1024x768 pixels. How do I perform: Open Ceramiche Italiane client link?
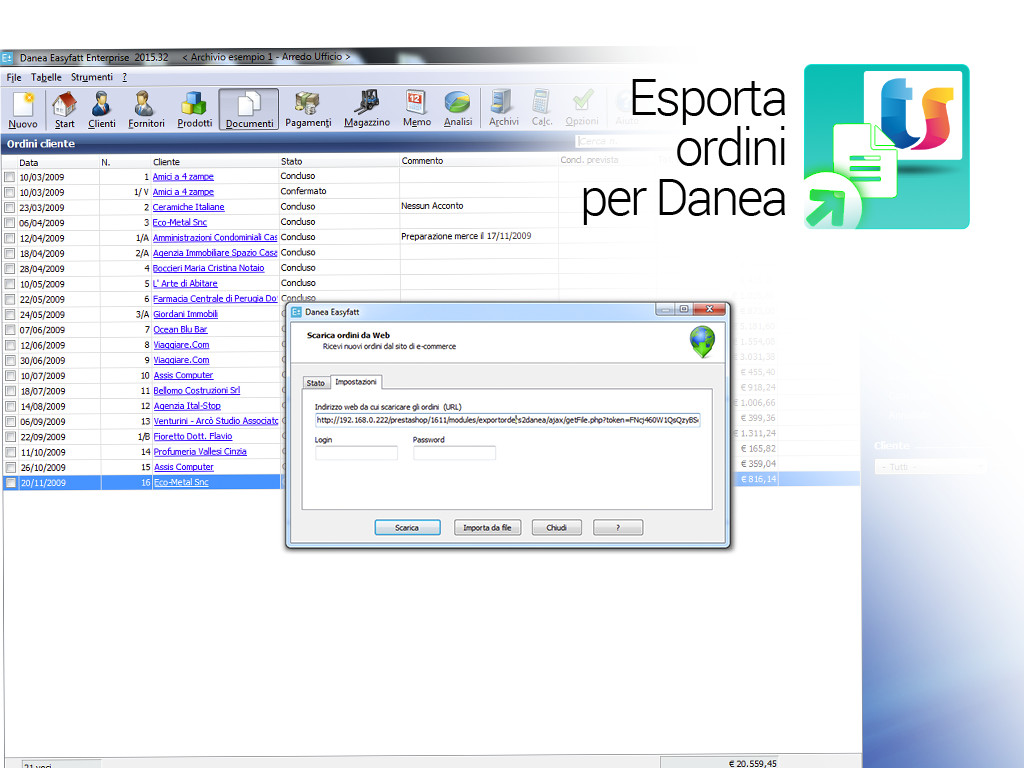pyautogui.click(x=188, y=207)
